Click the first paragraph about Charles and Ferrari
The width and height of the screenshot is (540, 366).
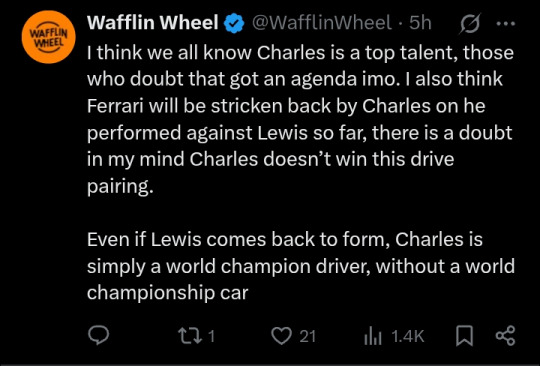point(301,119)
